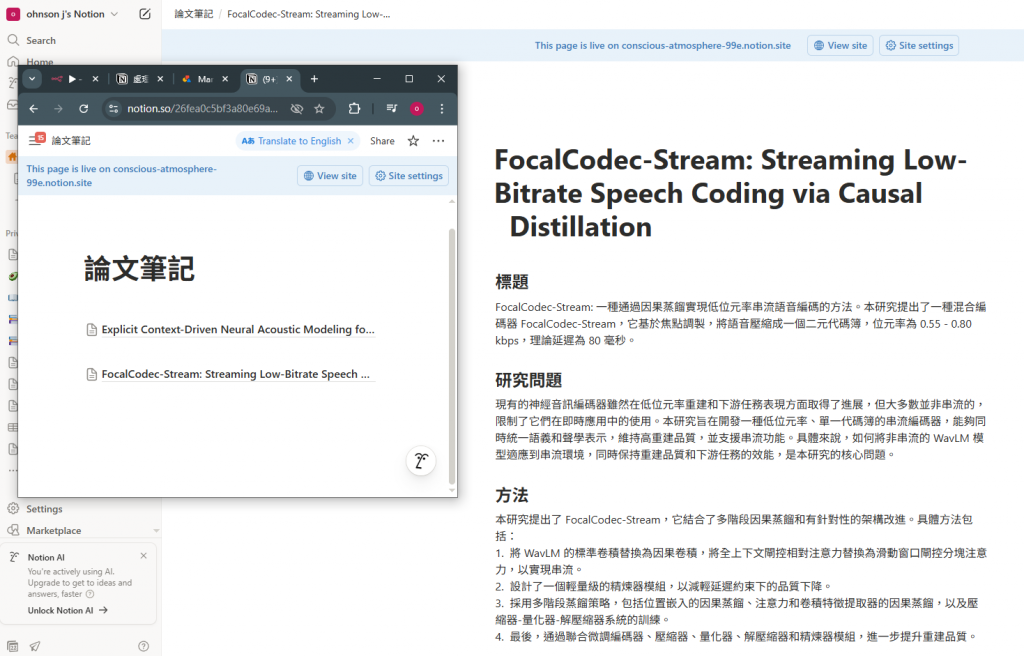Screen dimensions: 1024x656
Task: Select the active (9+) Notion browser tab
Action: [x=263, y=79]
